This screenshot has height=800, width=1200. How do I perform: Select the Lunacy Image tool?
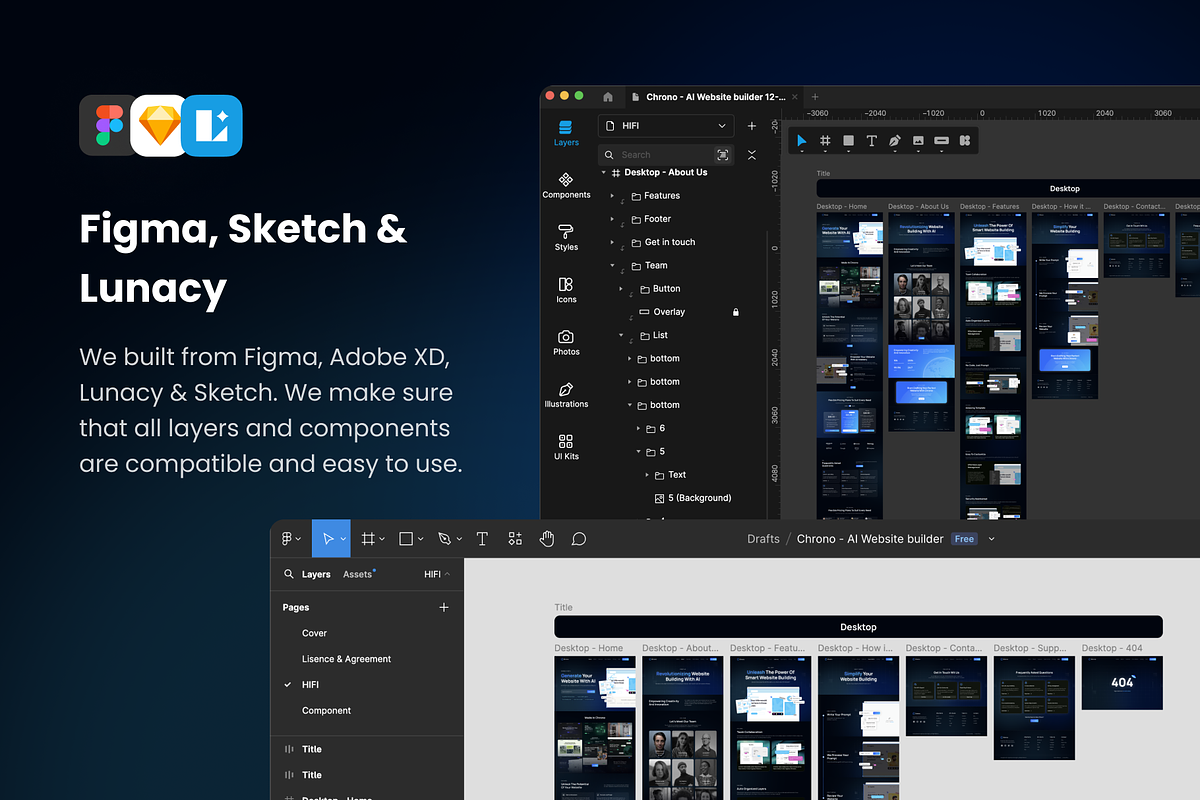[918, 142]
